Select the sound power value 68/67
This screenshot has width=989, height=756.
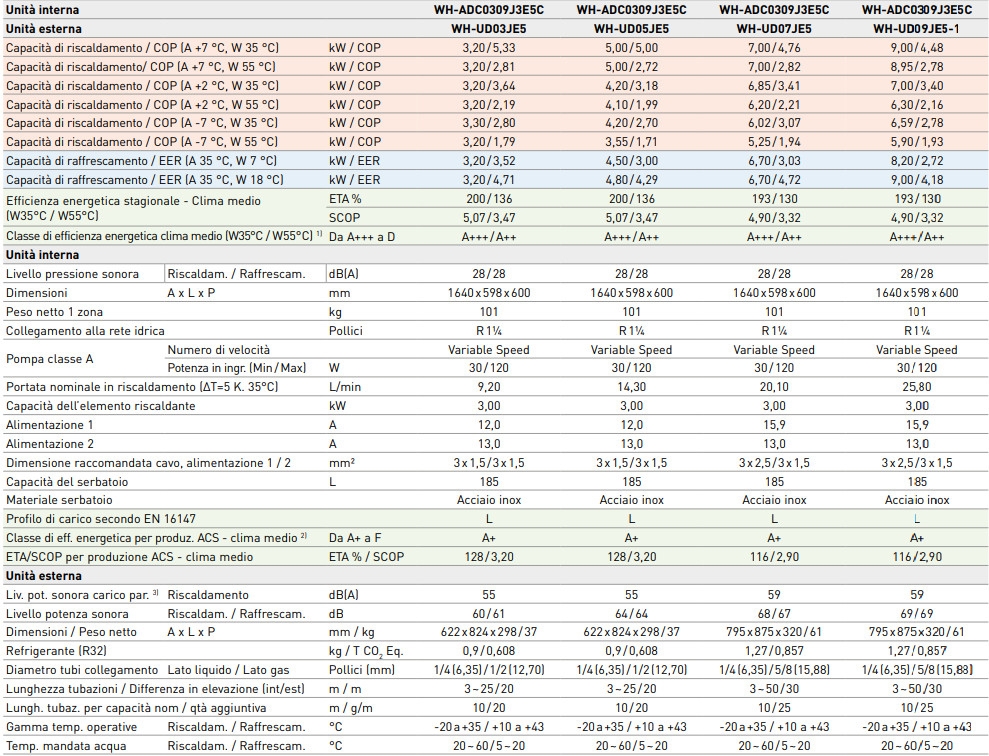[774, 614]
